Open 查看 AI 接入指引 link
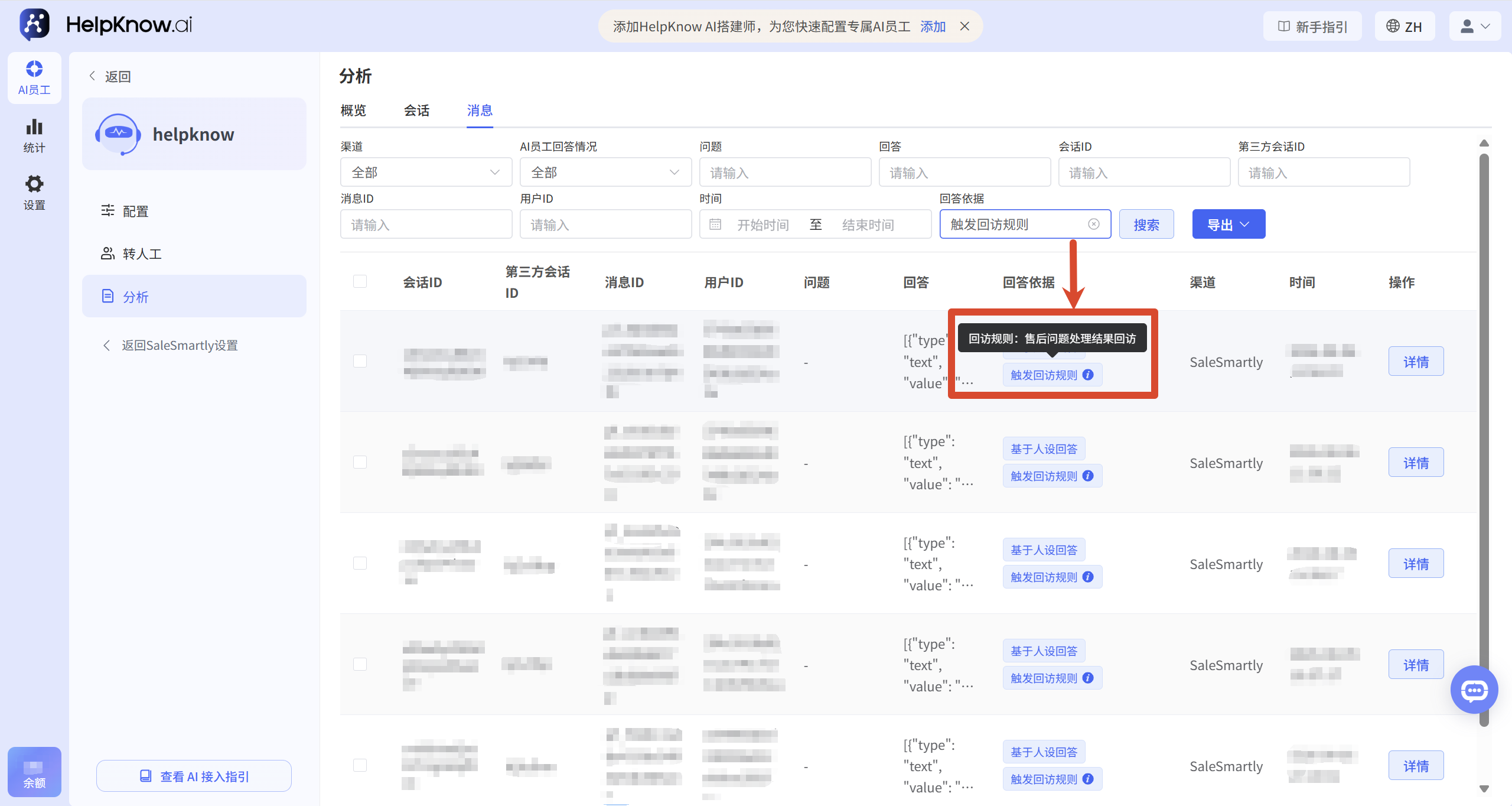The height and width of the screenshot is (806, 1512). click(194, 776)
